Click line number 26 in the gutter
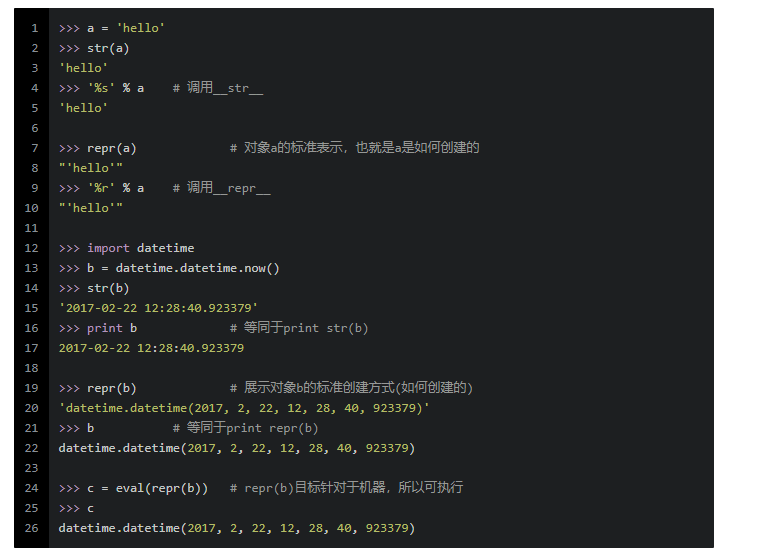Viewport: 784px width, 553px height. (32, 528)
